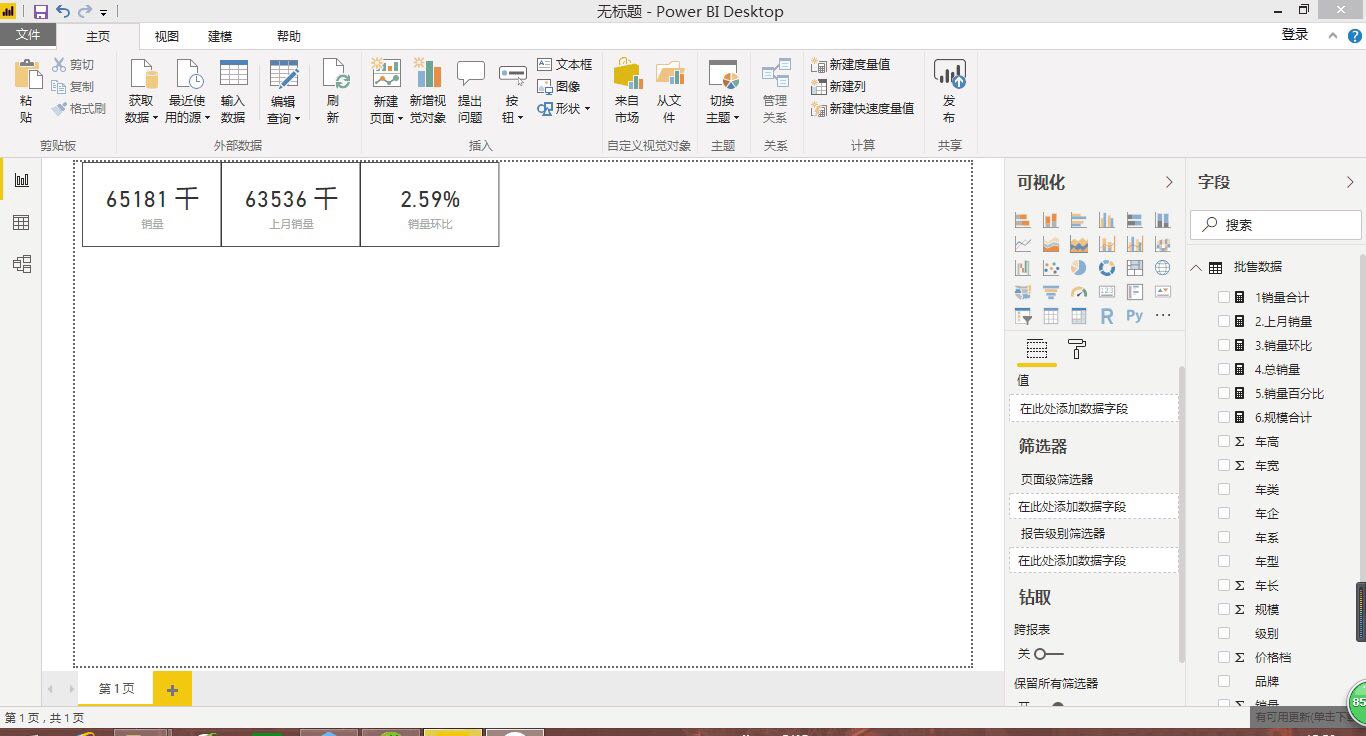Image resolution: width=1366 pixels, height=736 pixels.
Task: Click the 登录 sign-in link
Action: coord(1294,34)
